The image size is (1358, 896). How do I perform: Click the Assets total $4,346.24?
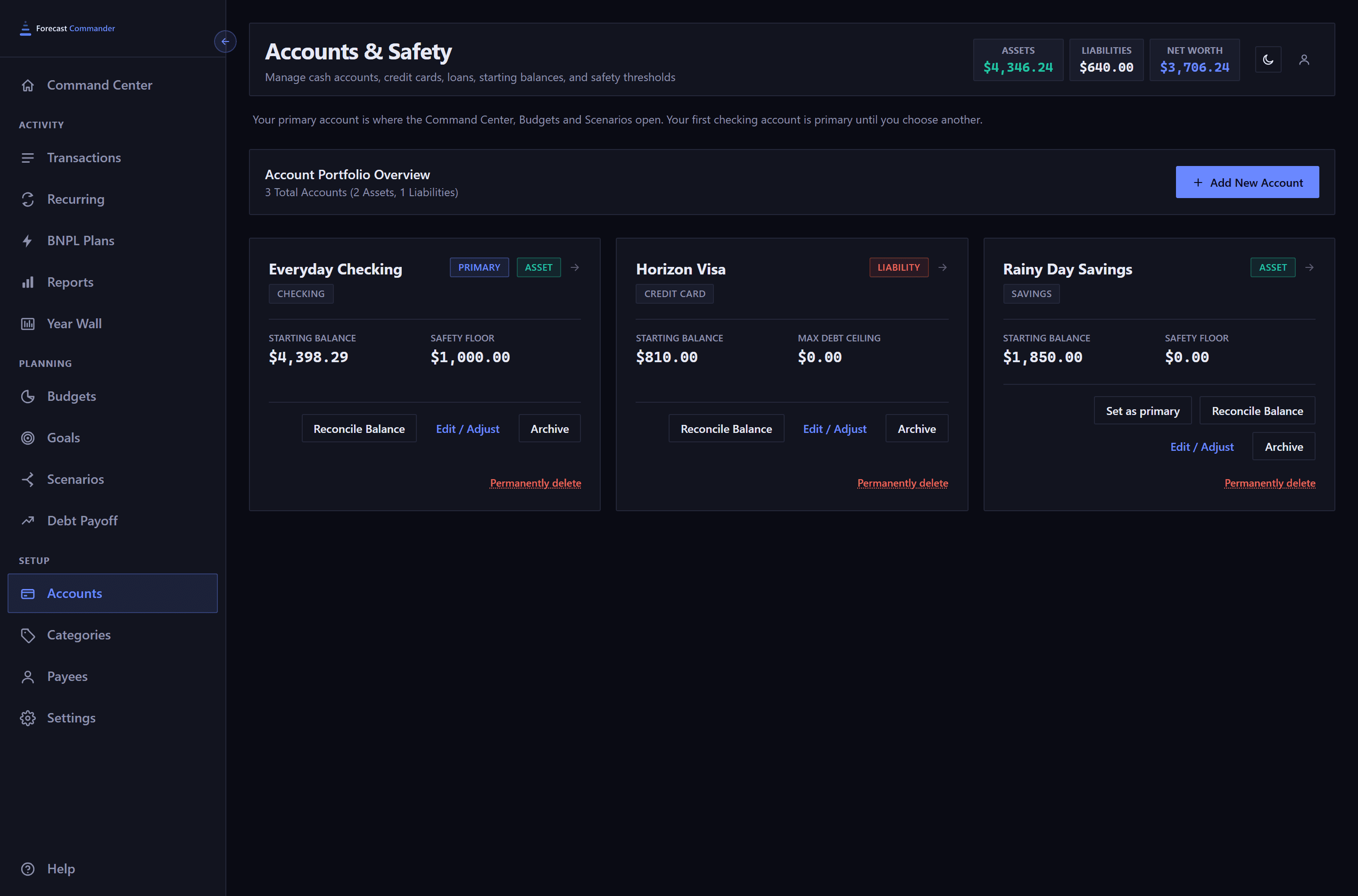[x=1018, y=67]
